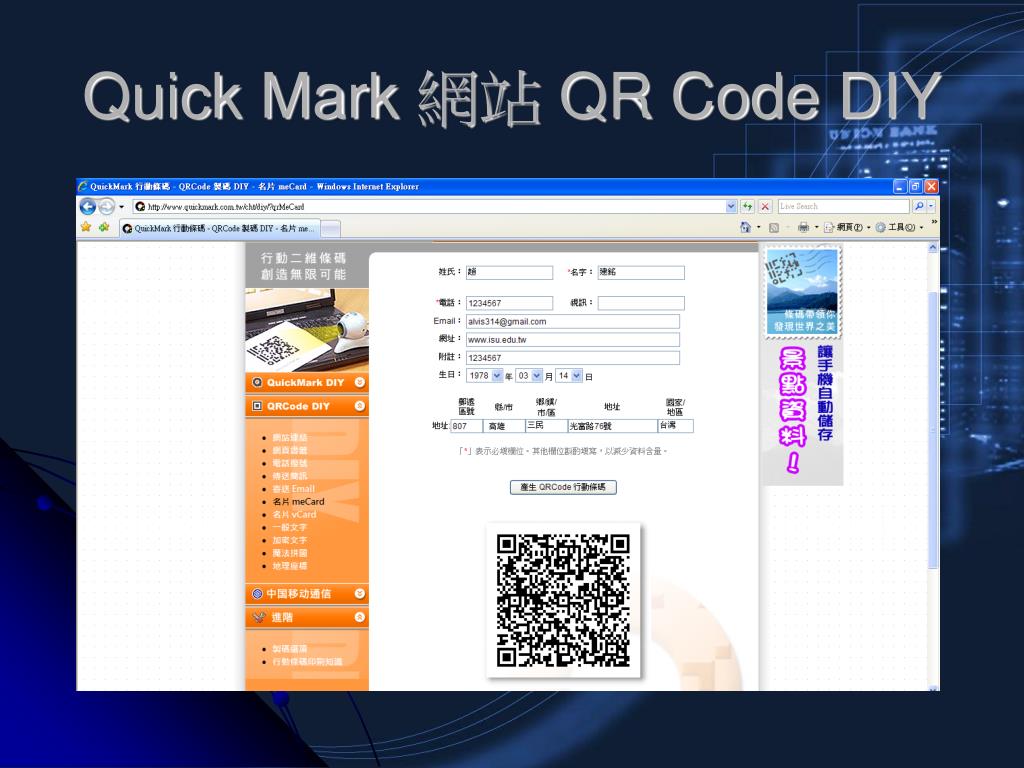This screenshot has width=1024, height=768.
Task: Expand the QuickMark DIY sidebar section
Action: click(360, 383)
